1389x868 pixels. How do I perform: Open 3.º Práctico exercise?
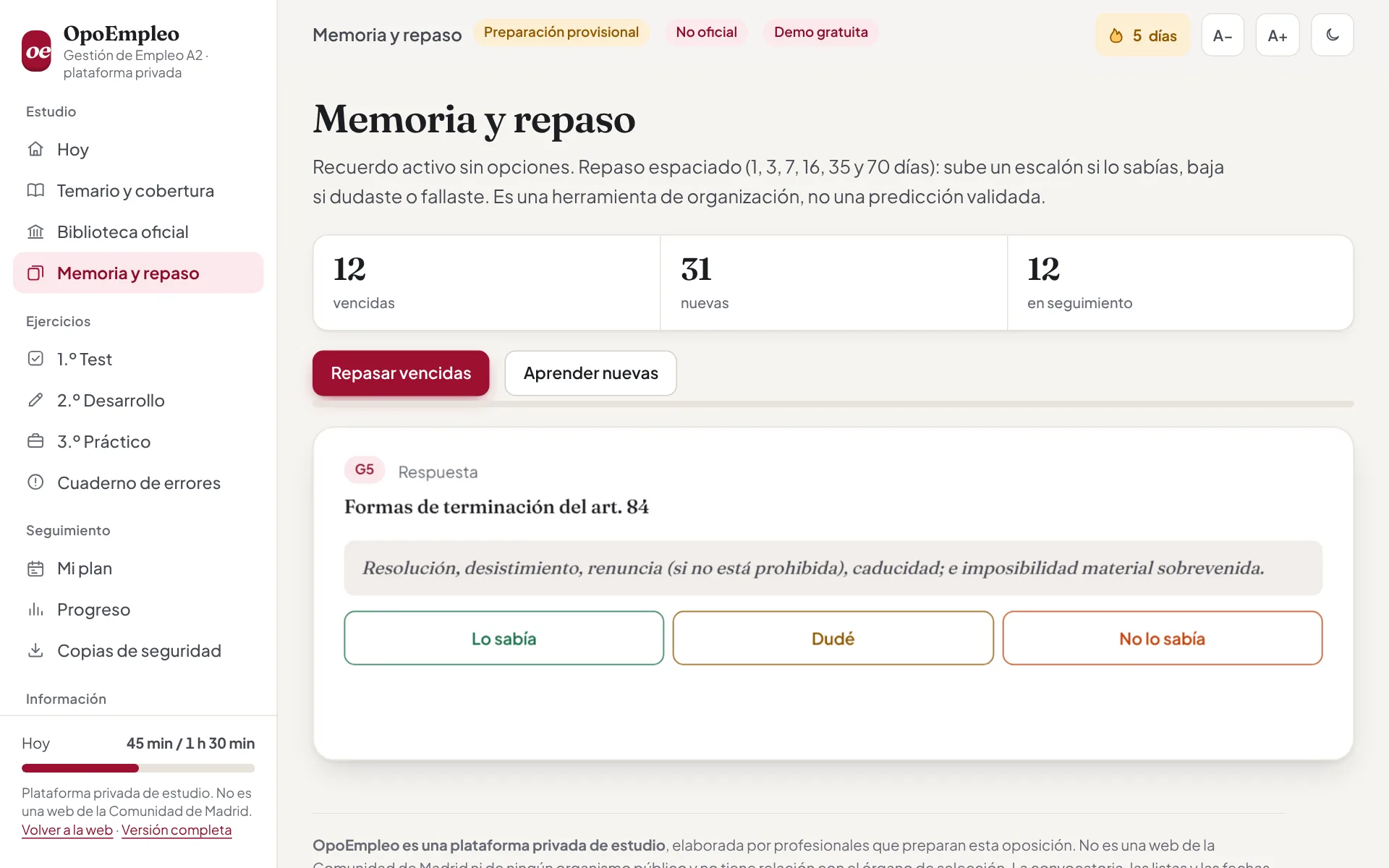pyautogui.click(x=138, y=441)
